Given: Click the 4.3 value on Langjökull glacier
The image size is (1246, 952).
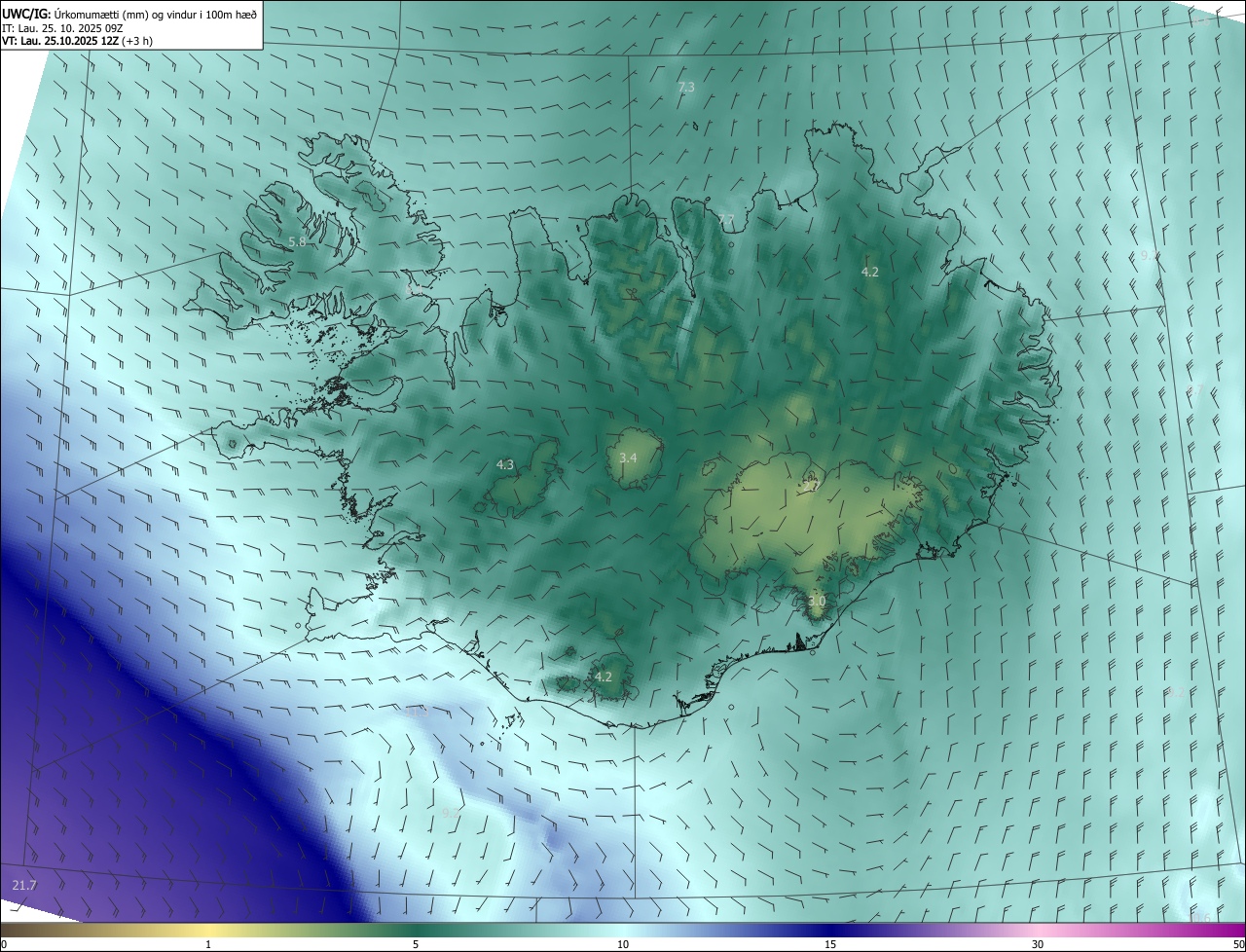Looking at the screenshot, I should pos(505,465).
